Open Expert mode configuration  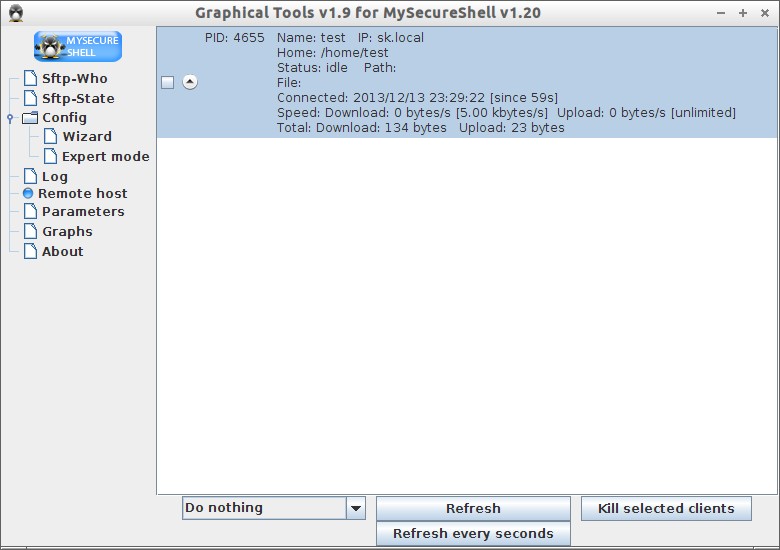click(105, 157)
